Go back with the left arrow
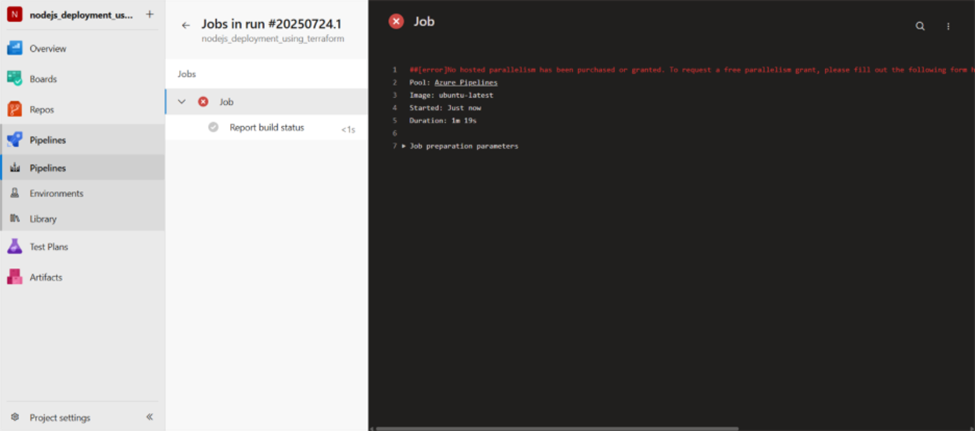This screenshot has width=975, height=431. pos(185,25)
